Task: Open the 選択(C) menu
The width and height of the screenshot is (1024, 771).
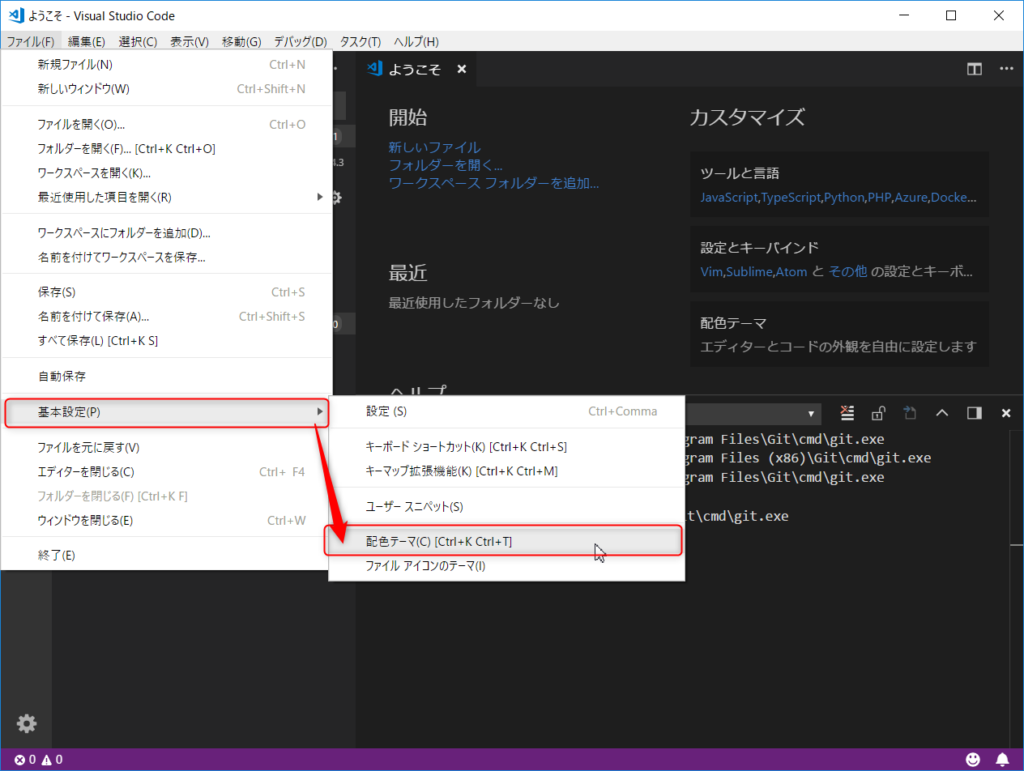Action: pos(138,42)
